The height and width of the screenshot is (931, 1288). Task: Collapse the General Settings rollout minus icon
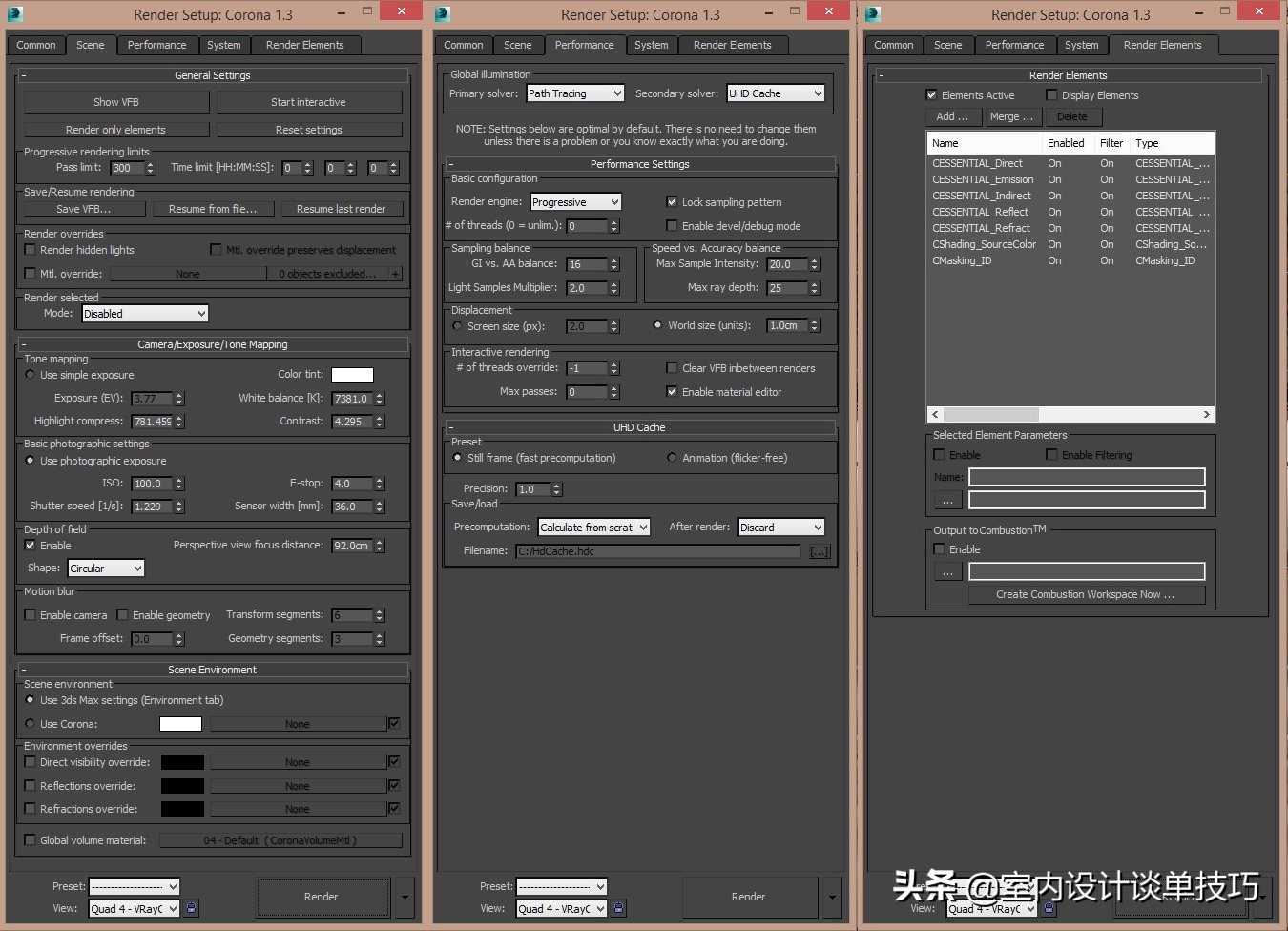(x=24, y=75)
